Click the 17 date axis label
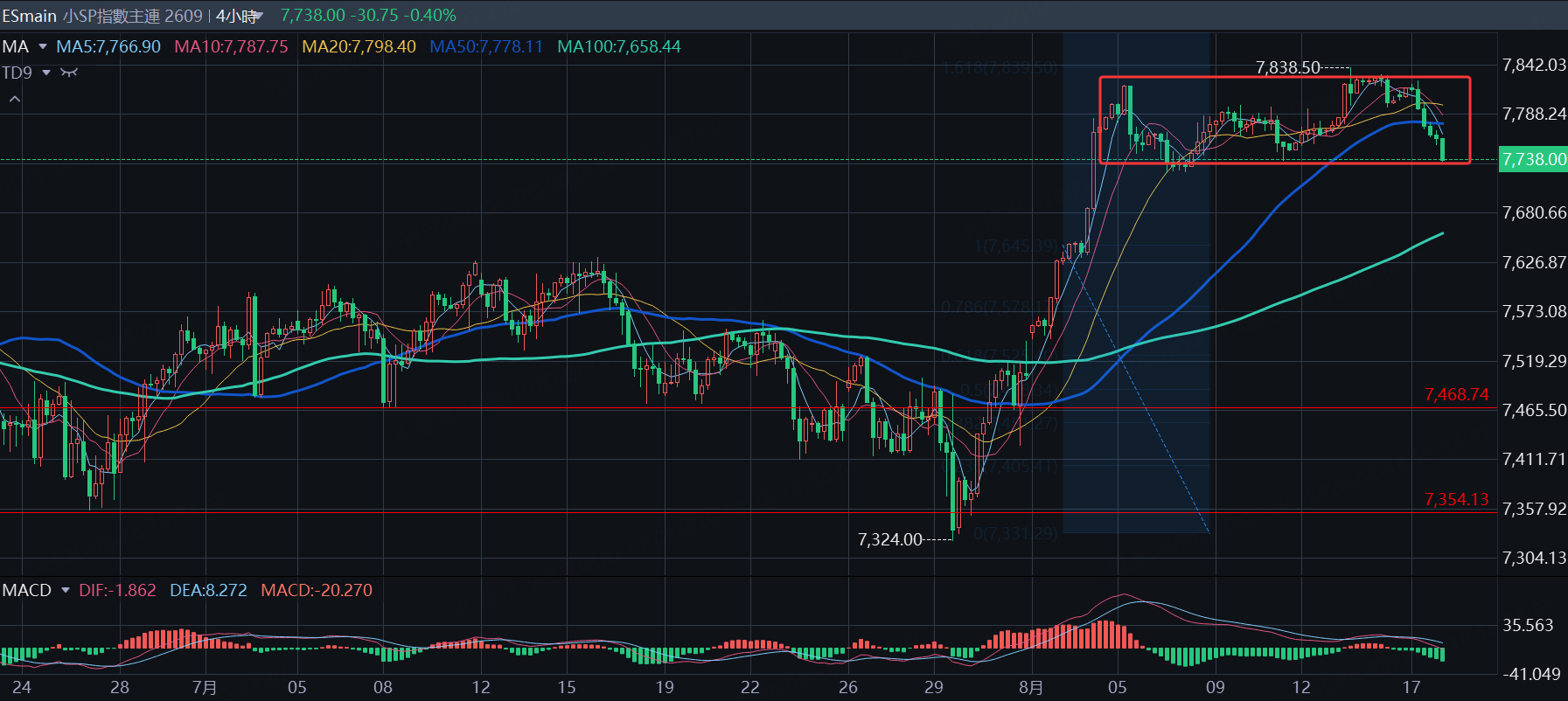Image resolution: width=1568 pixels, height=701 pixels. coord(1411,688)
